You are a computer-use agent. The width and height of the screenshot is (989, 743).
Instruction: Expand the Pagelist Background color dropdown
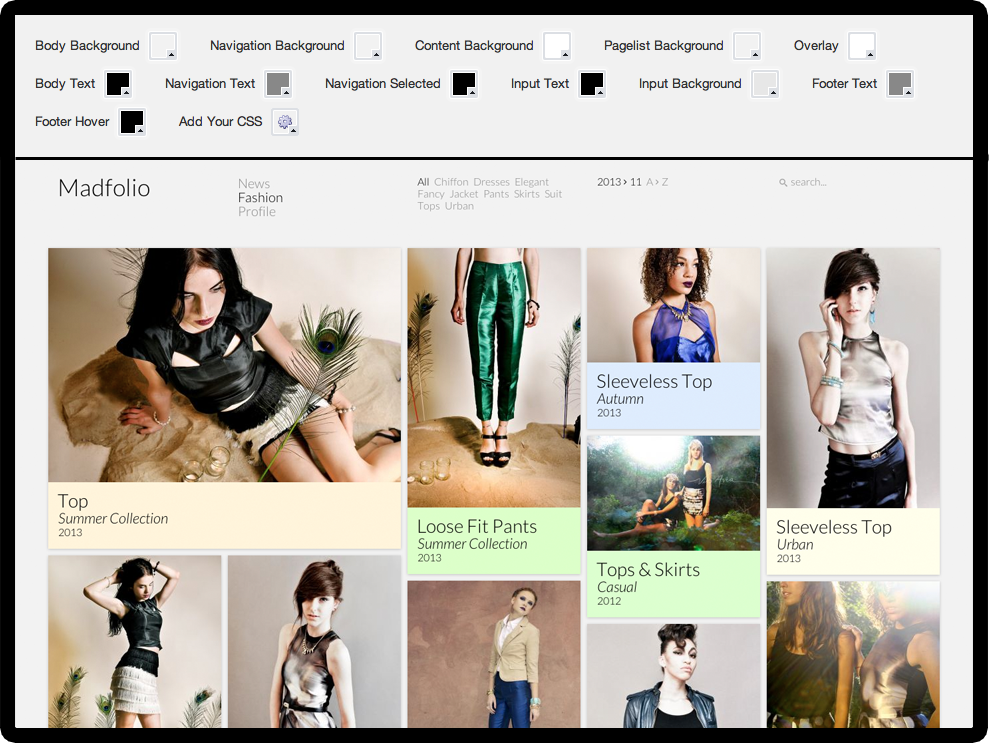pyautogui.click(x=747, y=46)
